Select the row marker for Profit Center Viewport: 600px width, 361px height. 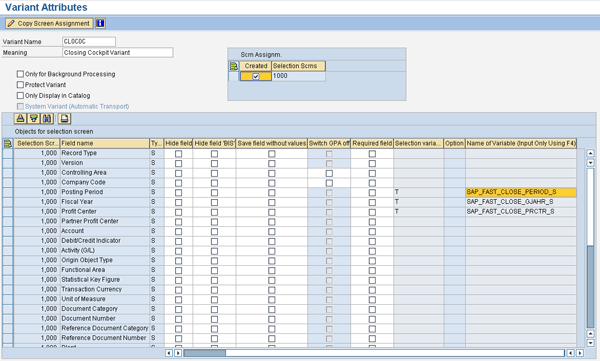coord(8,212)
